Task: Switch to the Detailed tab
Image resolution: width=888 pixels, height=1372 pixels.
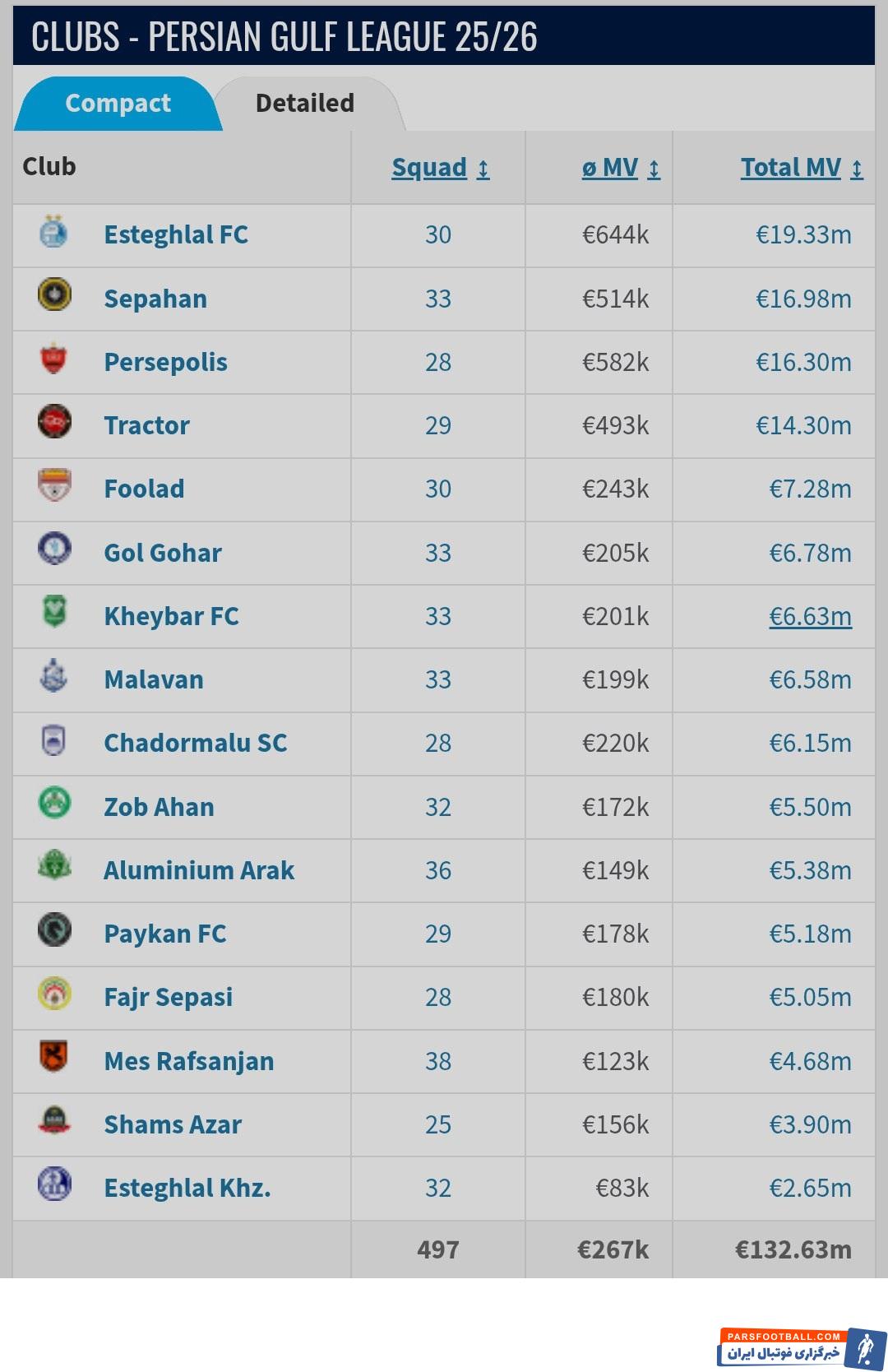Action: point(305,104)
